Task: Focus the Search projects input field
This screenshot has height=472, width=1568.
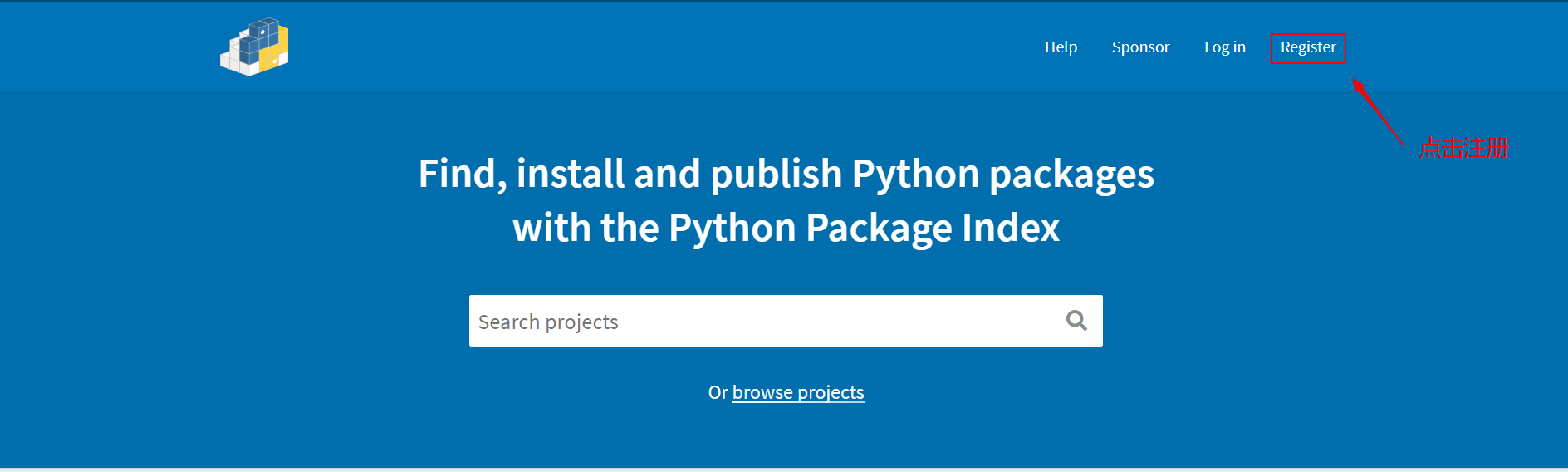Action: tap(786, 321)
